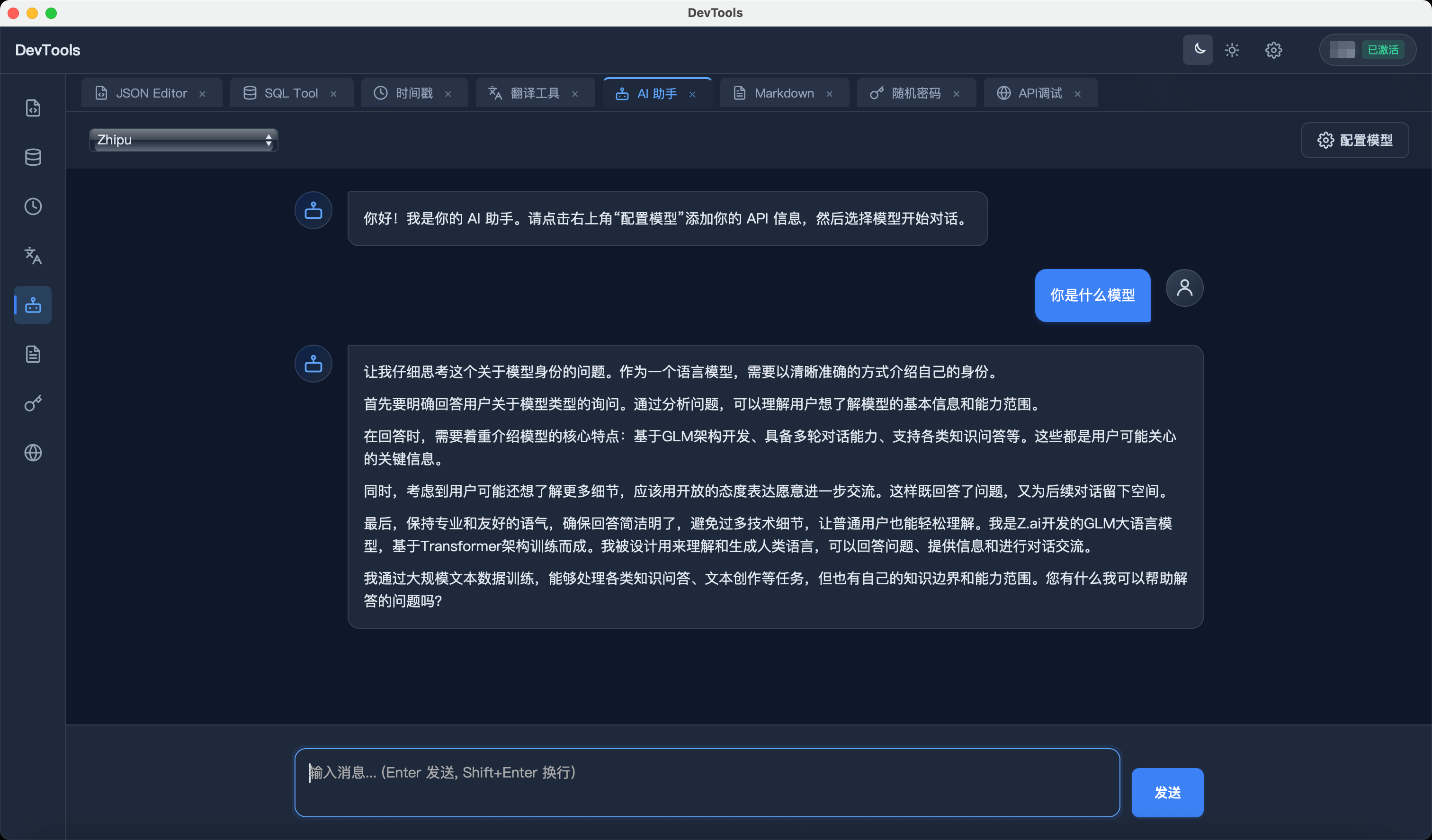Click the 配置模型 button

point(1355,140)
